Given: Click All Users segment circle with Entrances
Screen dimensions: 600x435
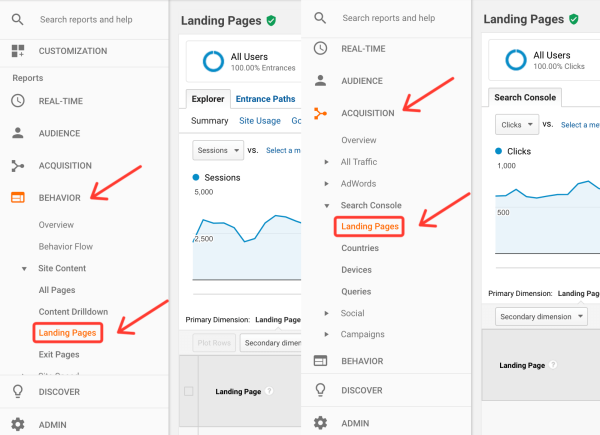Looking at the screenshot, I should [213, 61].
